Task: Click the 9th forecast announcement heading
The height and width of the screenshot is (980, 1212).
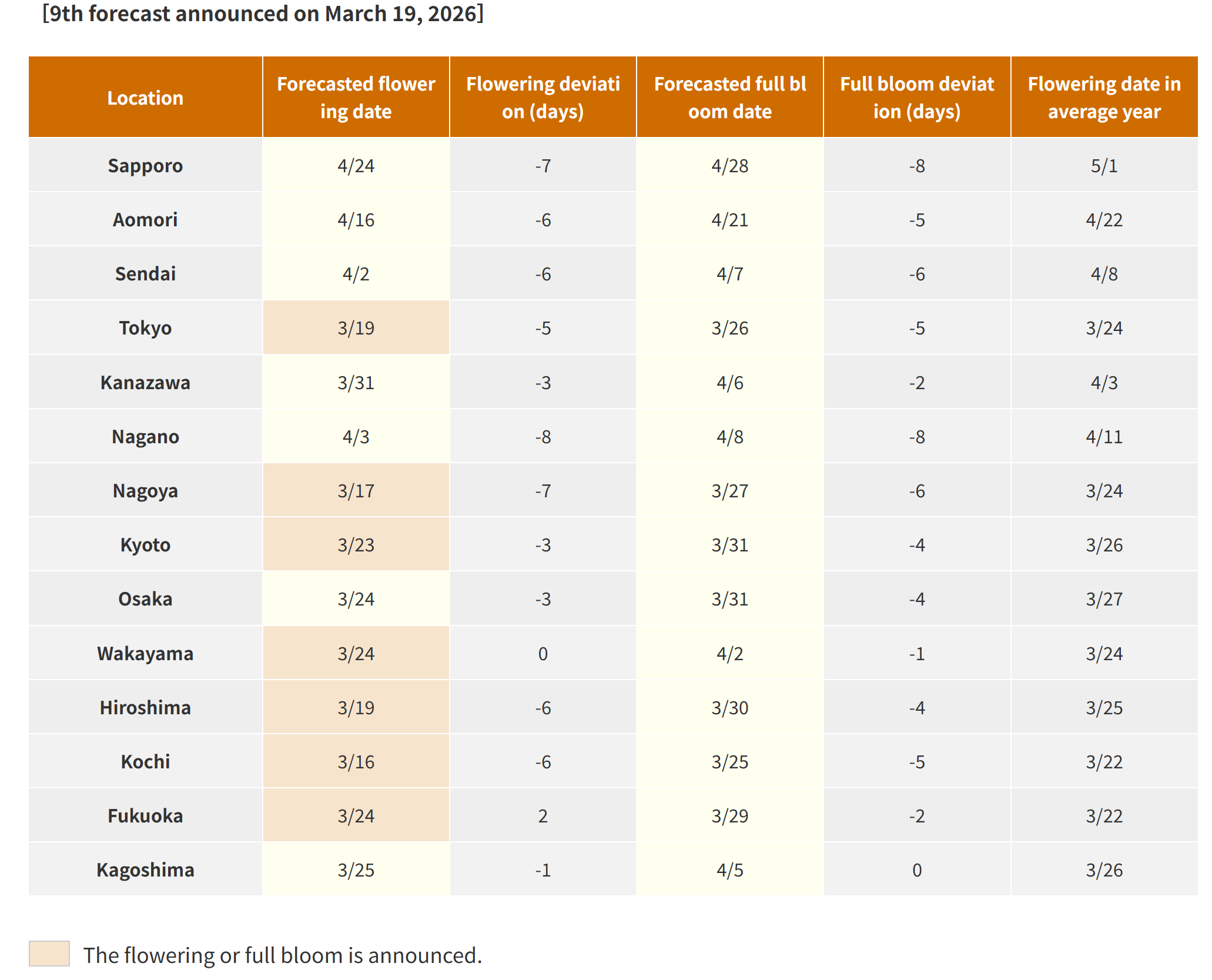Action: 263,14
